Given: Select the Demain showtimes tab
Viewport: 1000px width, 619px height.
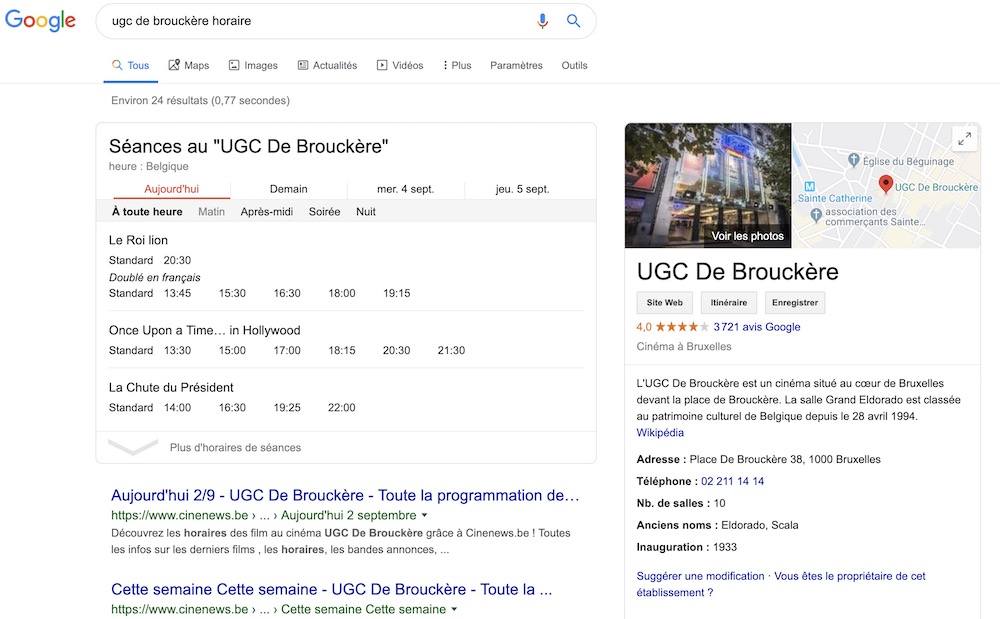Looking at the screenshot, I should coord(288,189).
